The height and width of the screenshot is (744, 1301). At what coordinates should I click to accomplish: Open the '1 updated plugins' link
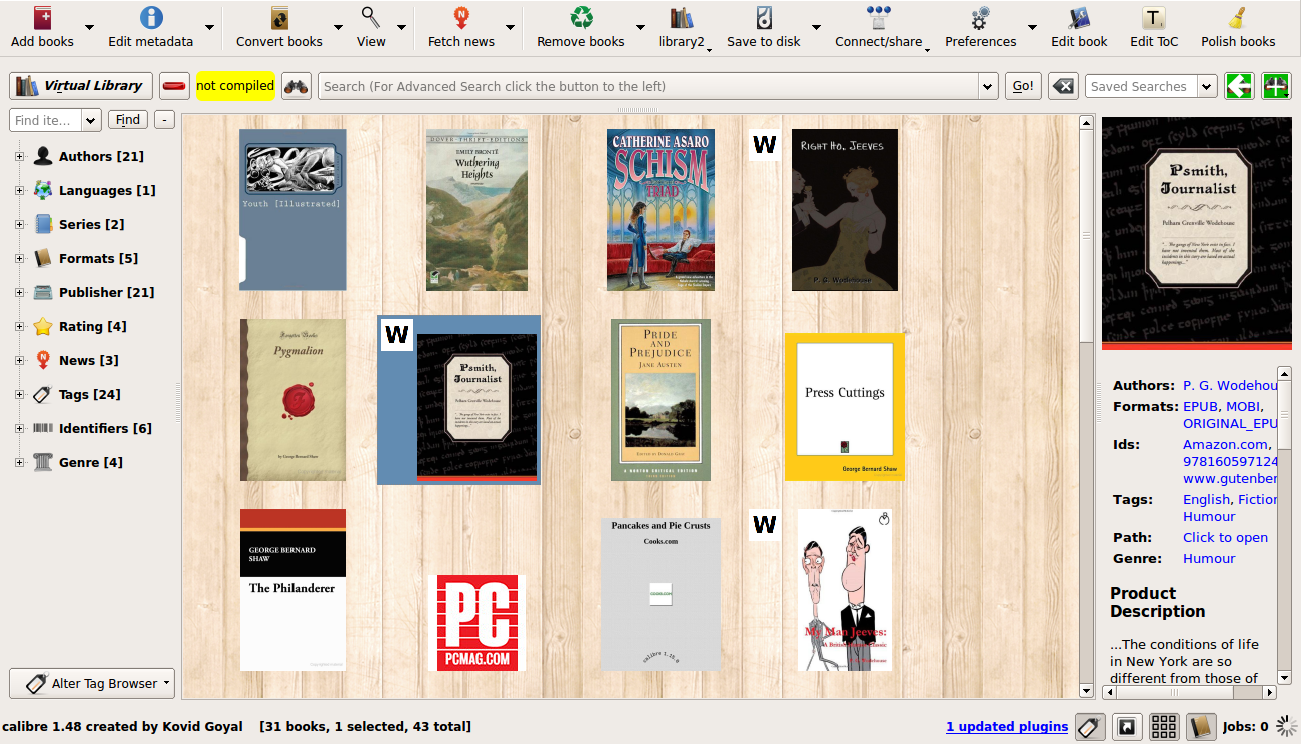pyautogui.click(x=1007, y=727)
